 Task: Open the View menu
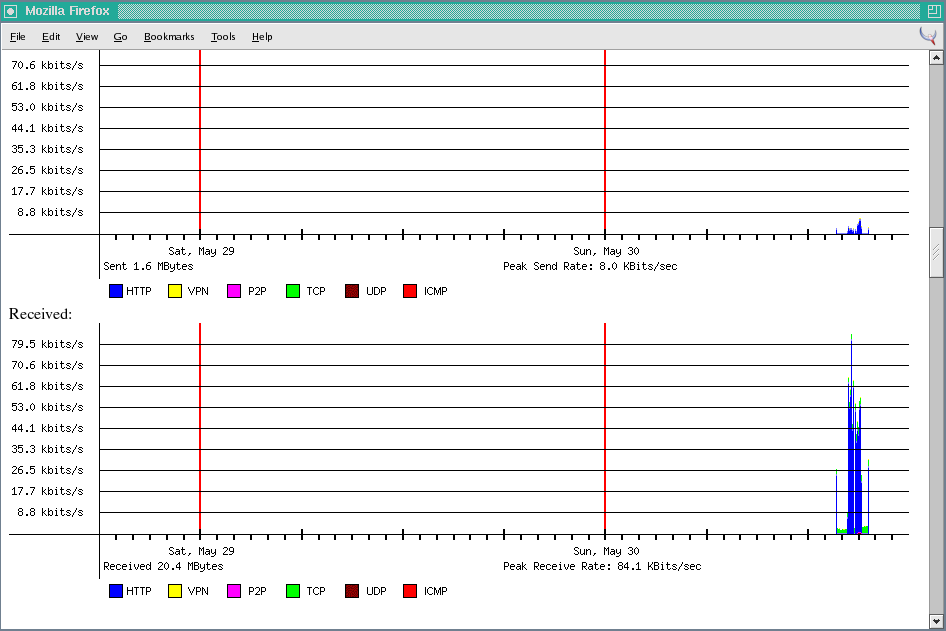[87, 37]
